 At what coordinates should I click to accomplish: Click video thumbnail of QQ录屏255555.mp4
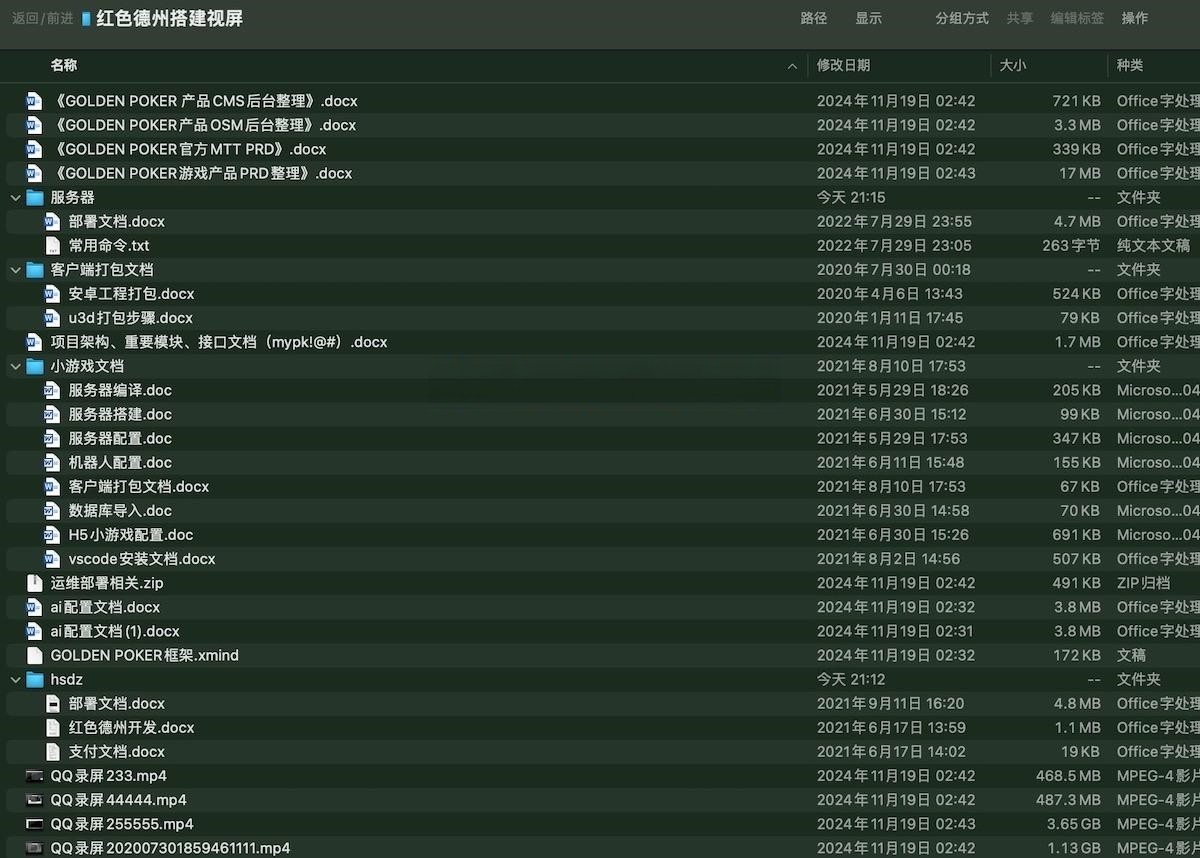[34, 824]
